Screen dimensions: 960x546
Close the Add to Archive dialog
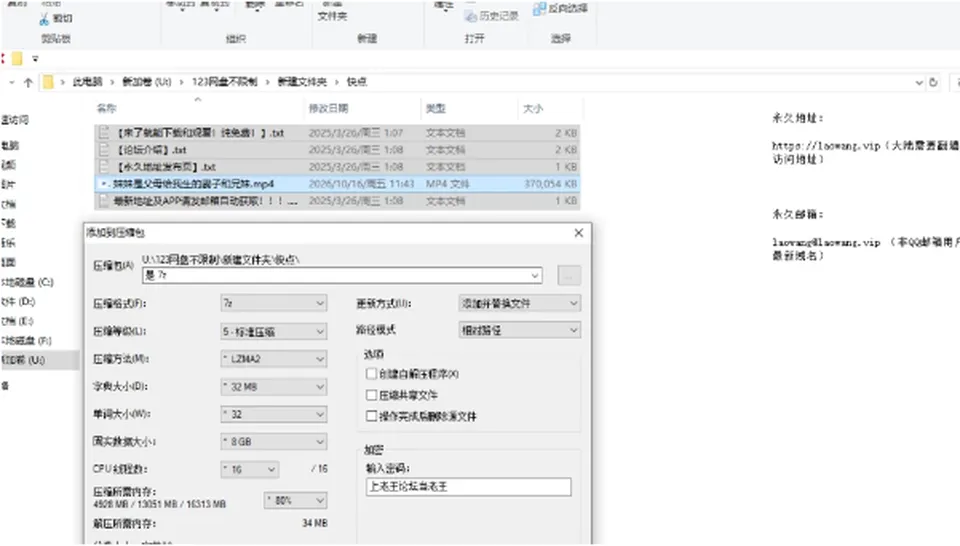579,233
